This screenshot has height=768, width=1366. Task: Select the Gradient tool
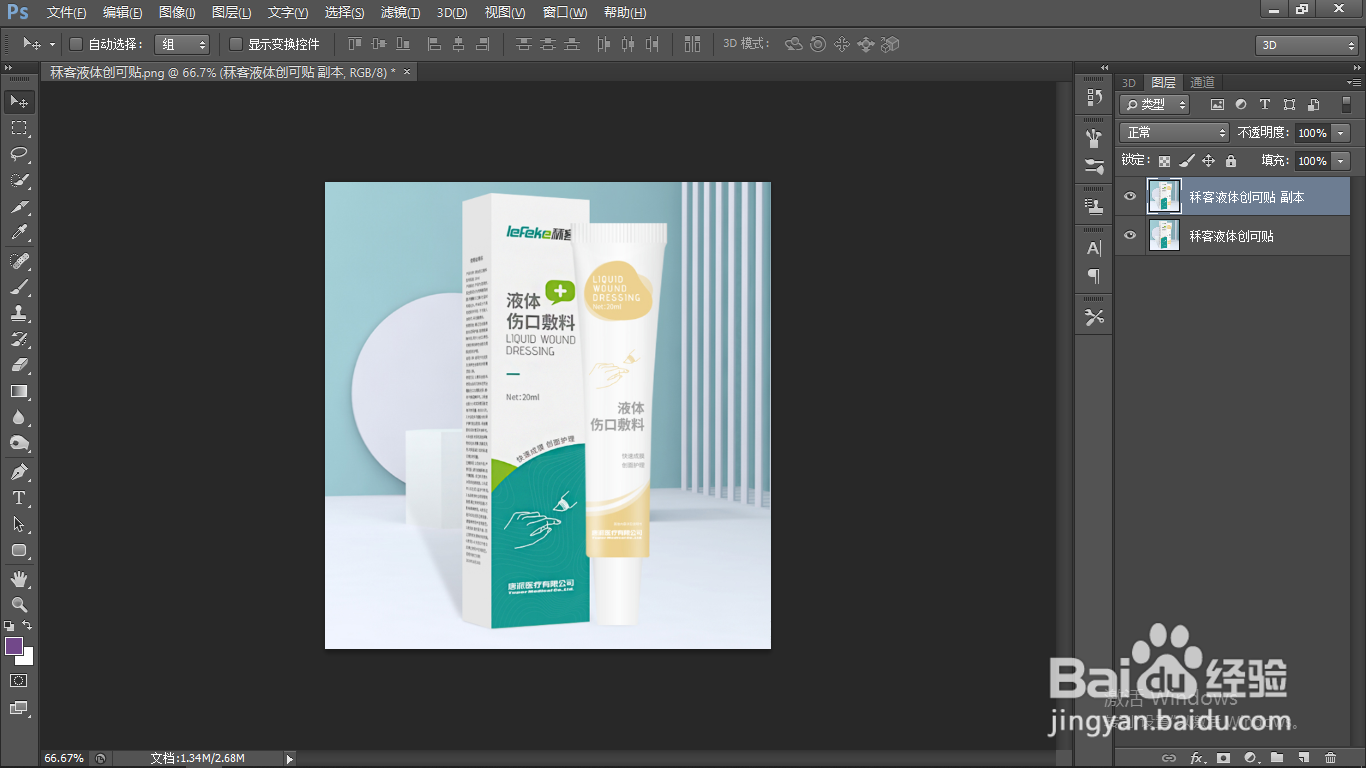(19, 391)
